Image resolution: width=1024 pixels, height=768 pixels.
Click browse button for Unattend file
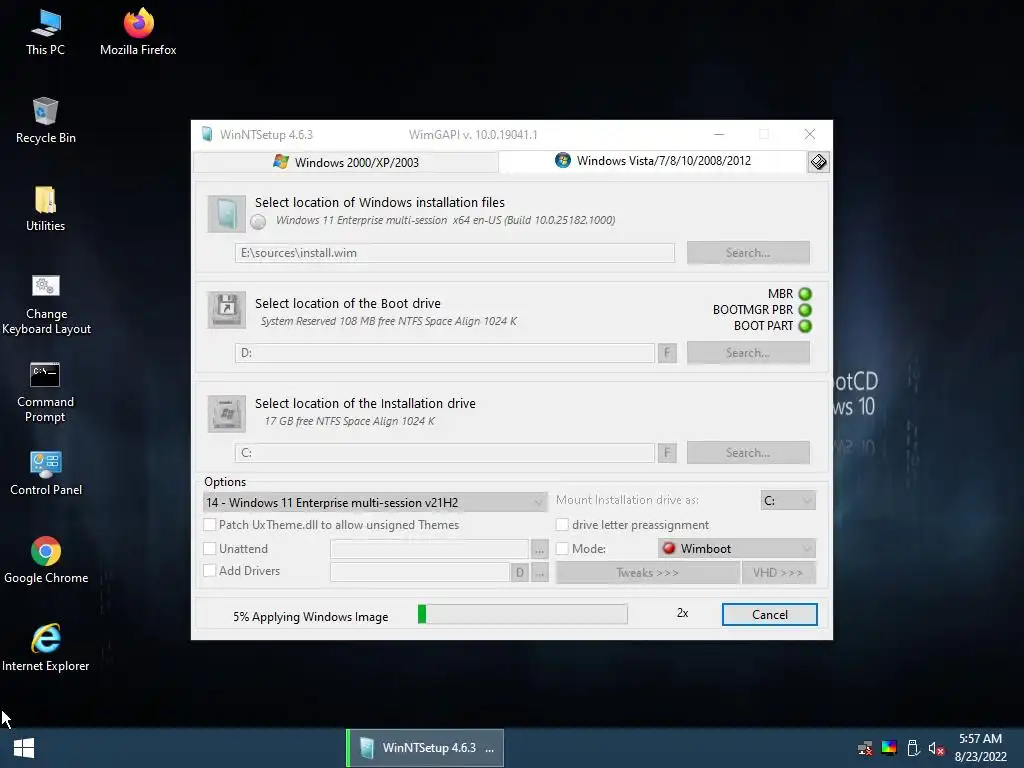point(539,550)
